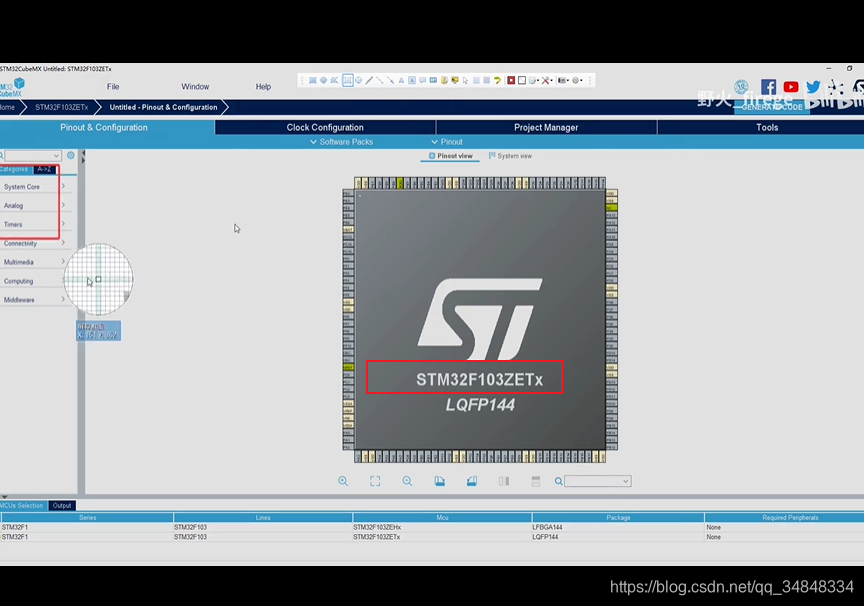864x606 pixels.
Task: Open the Output bottom tab
Action: click(x=62, y=505)
